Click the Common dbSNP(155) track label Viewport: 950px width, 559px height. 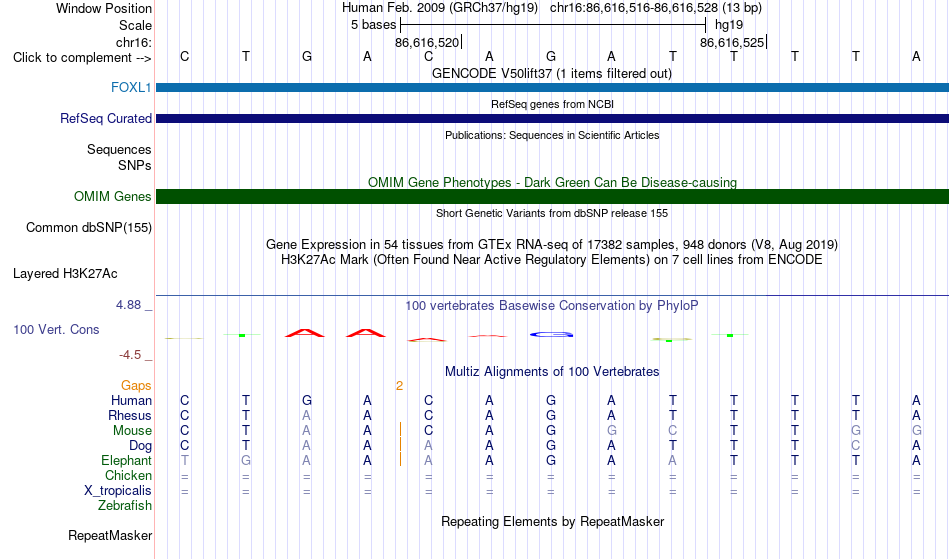coord(88,228)
